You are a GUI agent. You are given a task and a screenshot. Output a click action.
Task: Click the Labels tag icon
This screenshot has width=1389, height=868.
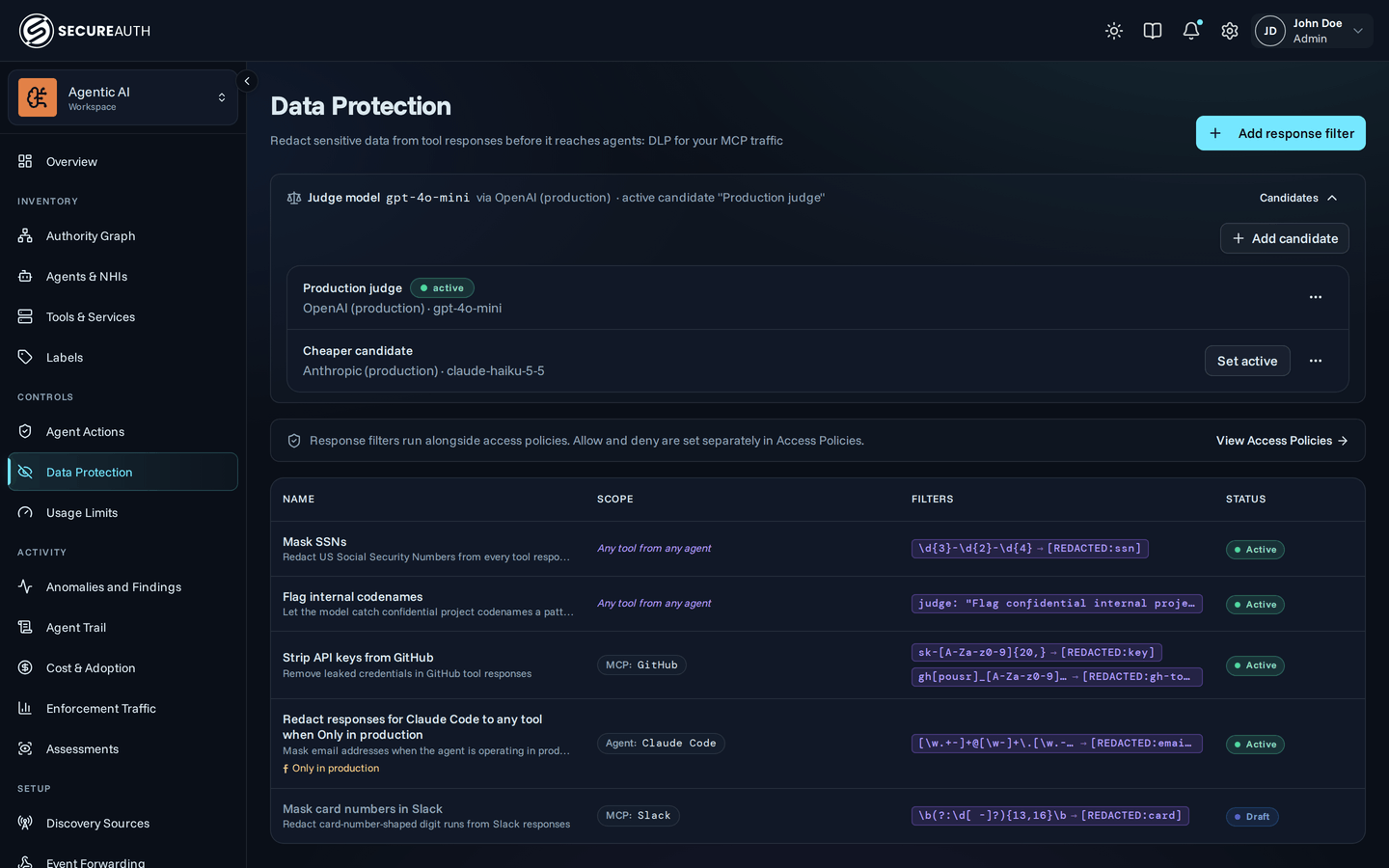click(25, 357)
